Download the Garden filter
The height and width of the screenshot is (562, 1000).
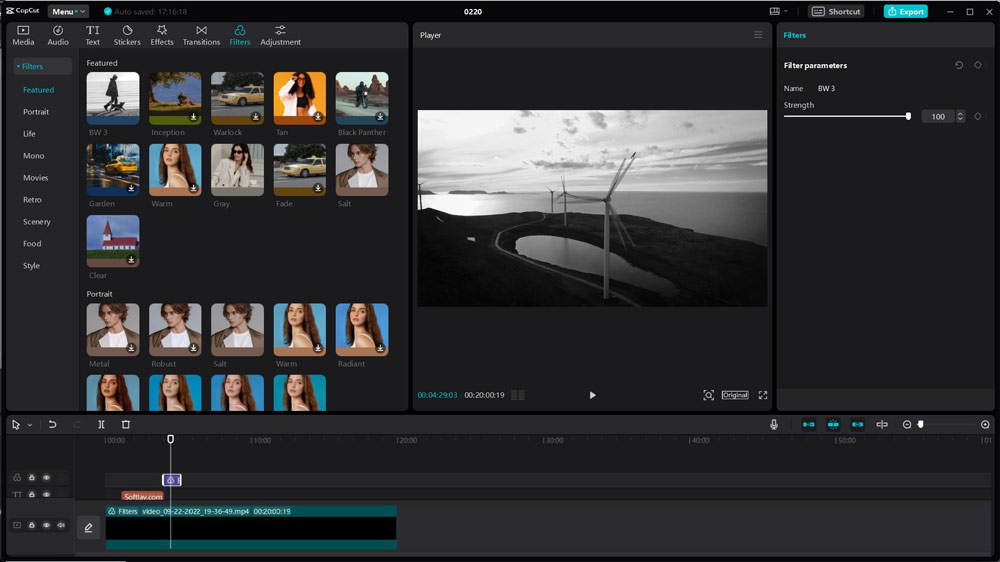[131, 188]
